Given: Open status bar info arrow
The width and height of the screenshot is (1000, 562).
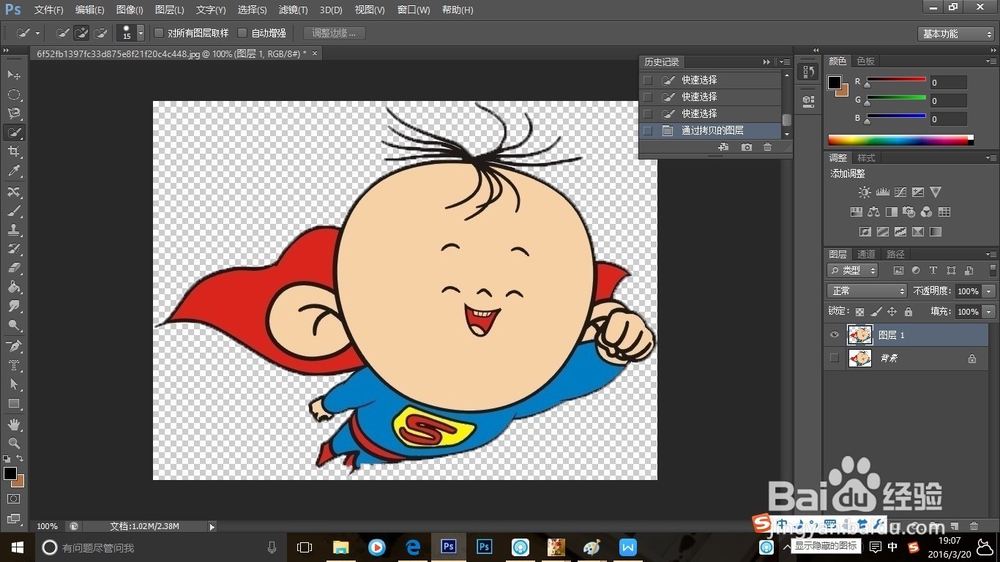Looking at the screenshot, I should (x=212, y=527).
